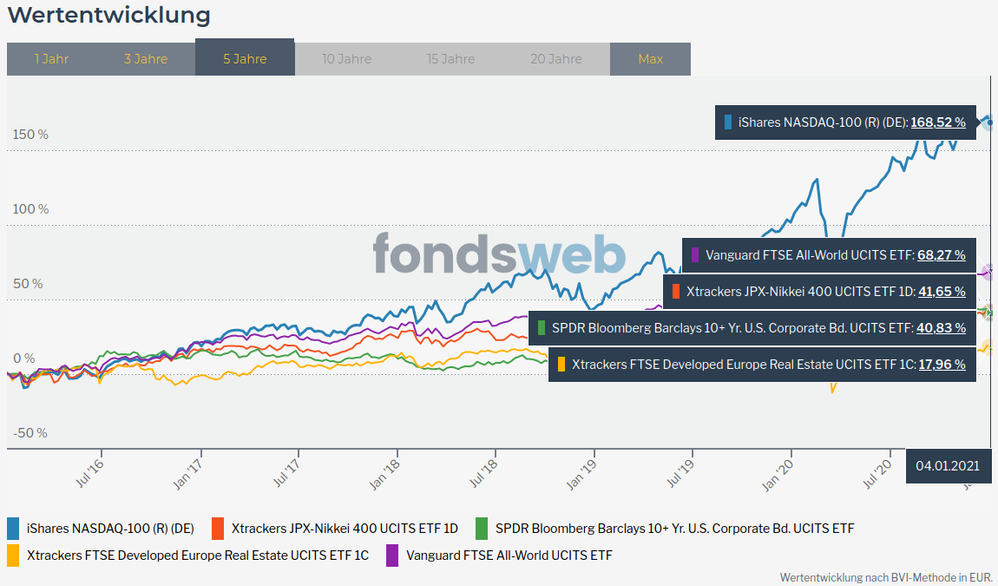Click purple Vanguard FTSE All-World legend swatch
Image resolution: width=998 pixels, height=586 pixels.
coord(393,554)
